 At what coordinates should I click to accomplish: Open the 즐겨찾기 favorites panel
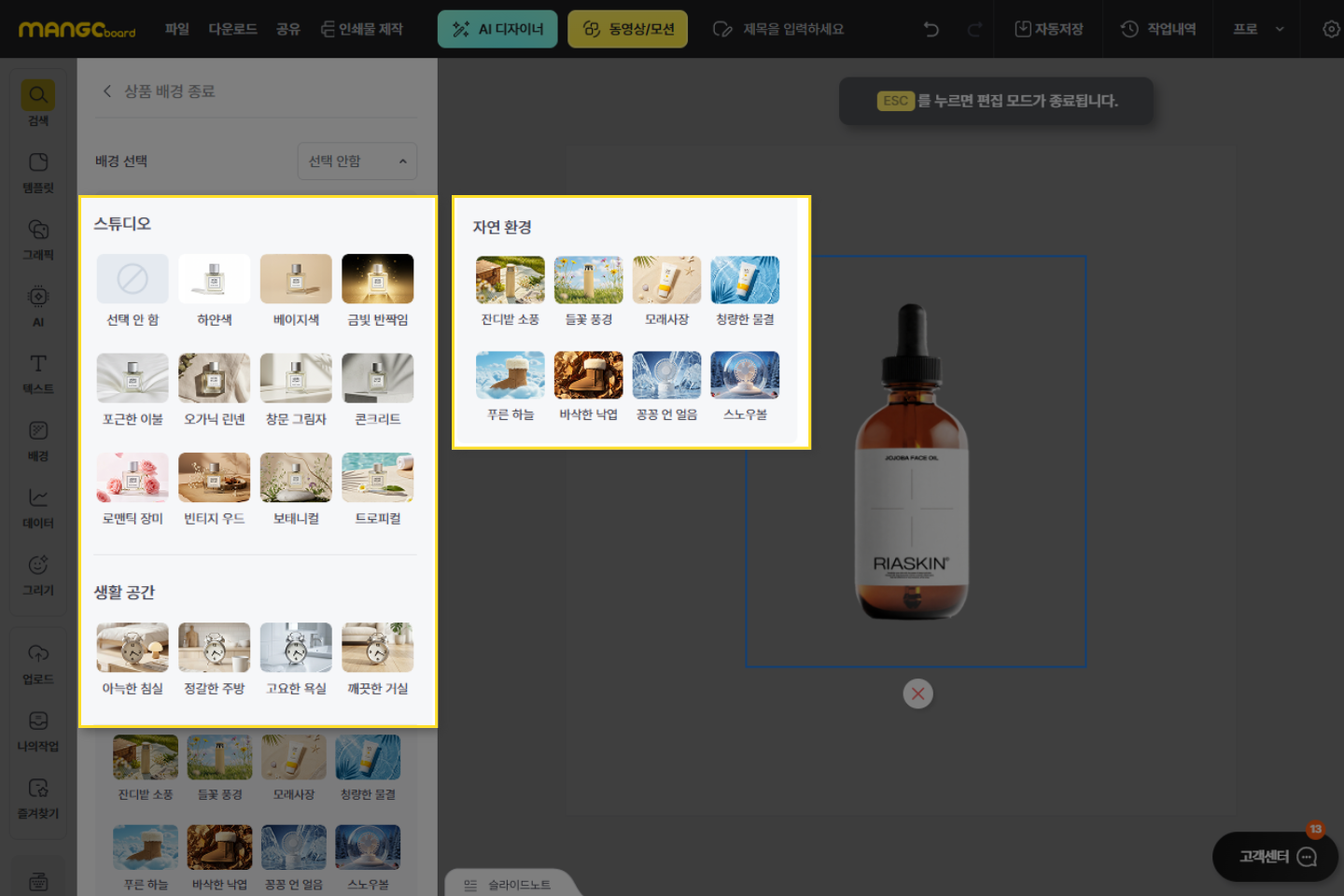point(38,797)
